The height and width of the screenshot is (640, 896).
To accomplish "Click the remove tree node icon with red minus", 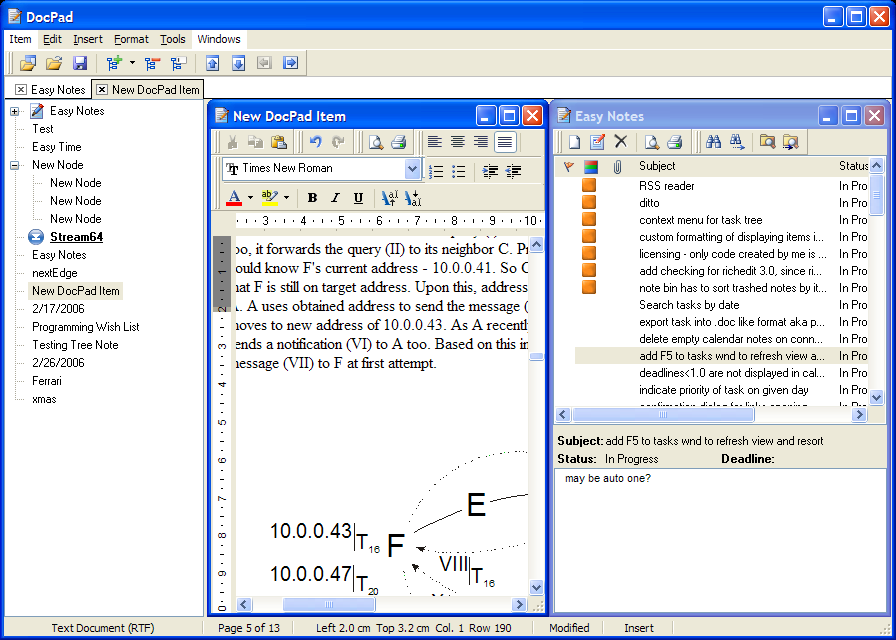I will [x=152, y=63].
